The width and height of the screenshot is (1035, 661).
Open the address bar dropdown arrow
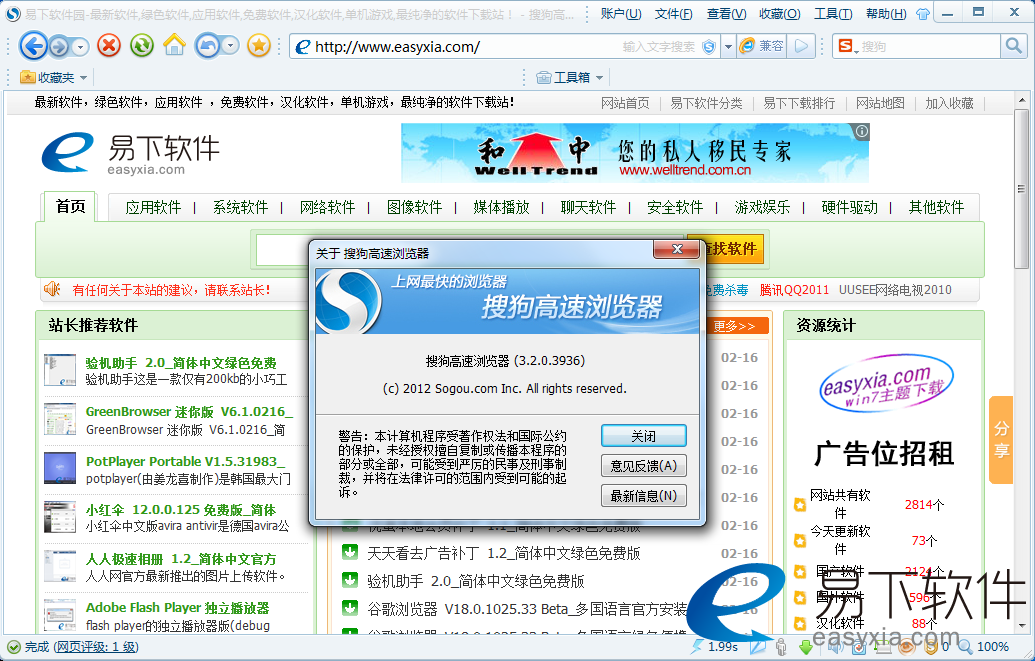pyautogui.click(x=728, y=46)
